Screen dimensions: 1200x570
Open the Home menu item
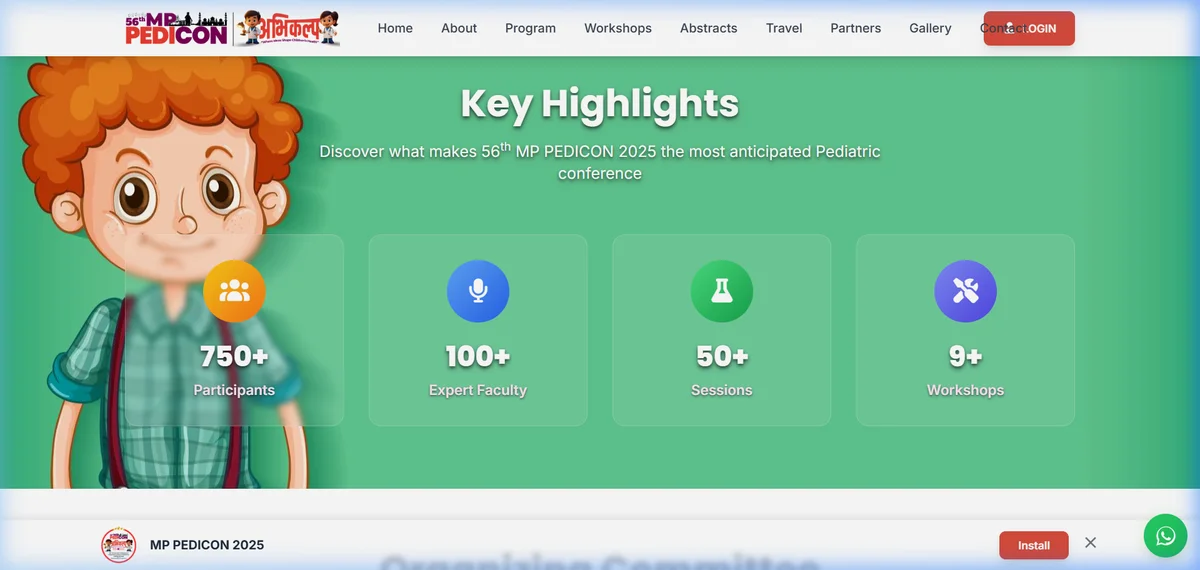click(x=395, y=28)
